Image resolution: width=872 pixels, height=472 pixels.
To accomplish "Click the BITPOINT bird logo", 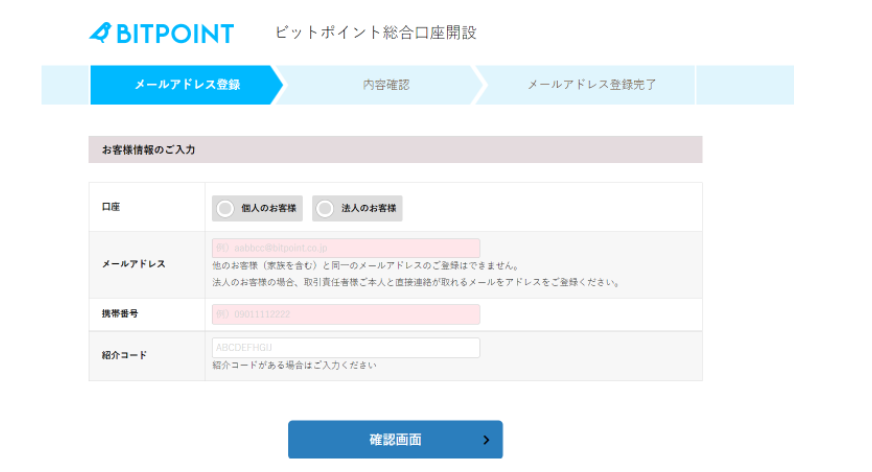I will point(162,33).
